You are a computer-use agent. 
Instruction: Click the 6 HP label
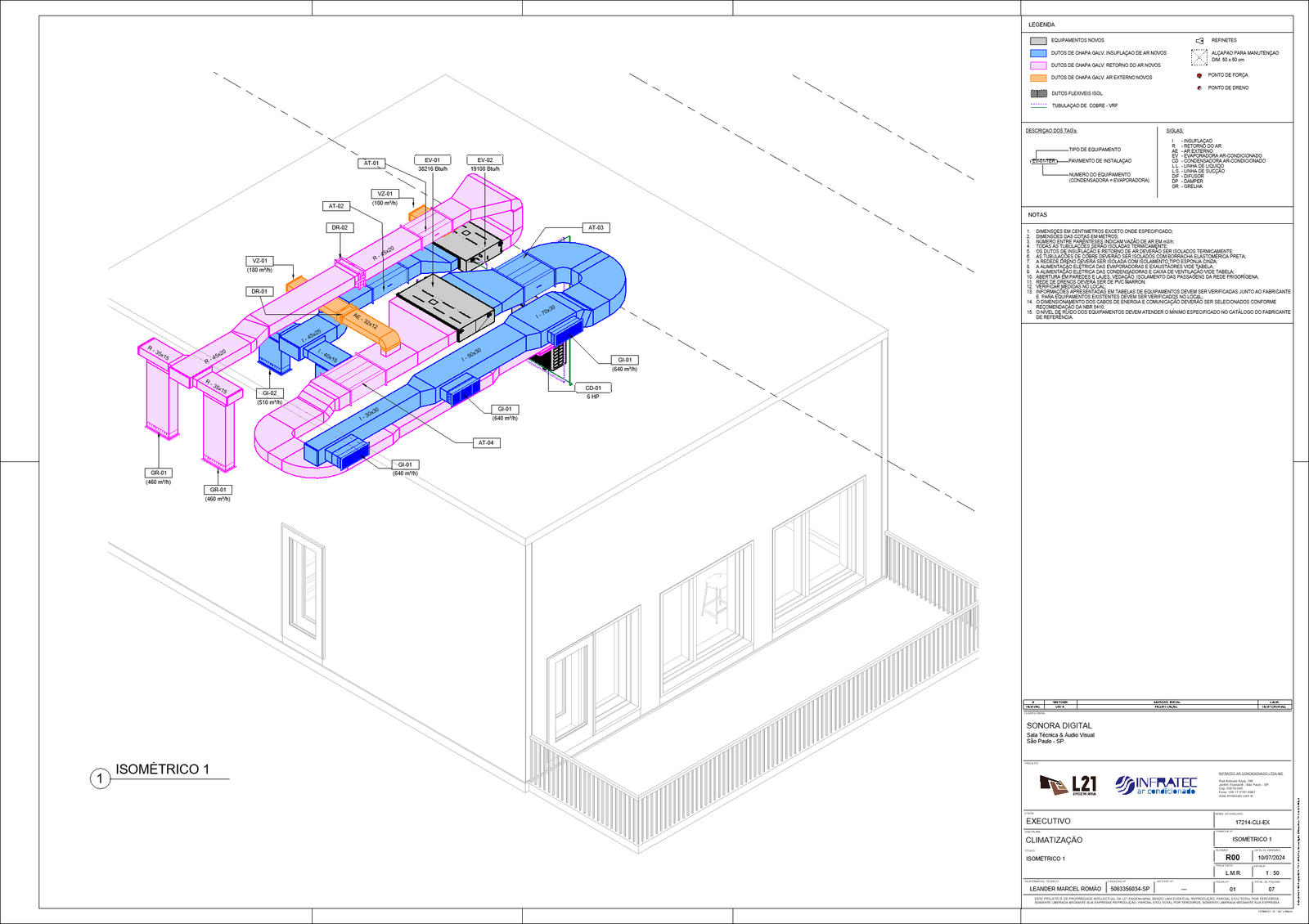593,397
